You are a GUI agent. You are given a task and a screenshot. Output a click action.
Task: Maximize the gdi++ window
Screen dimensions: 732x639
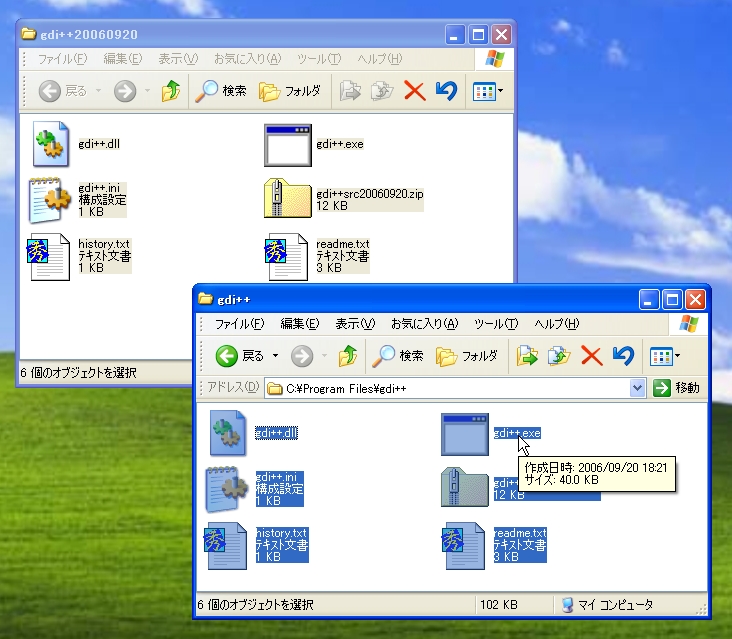[672, 300]
